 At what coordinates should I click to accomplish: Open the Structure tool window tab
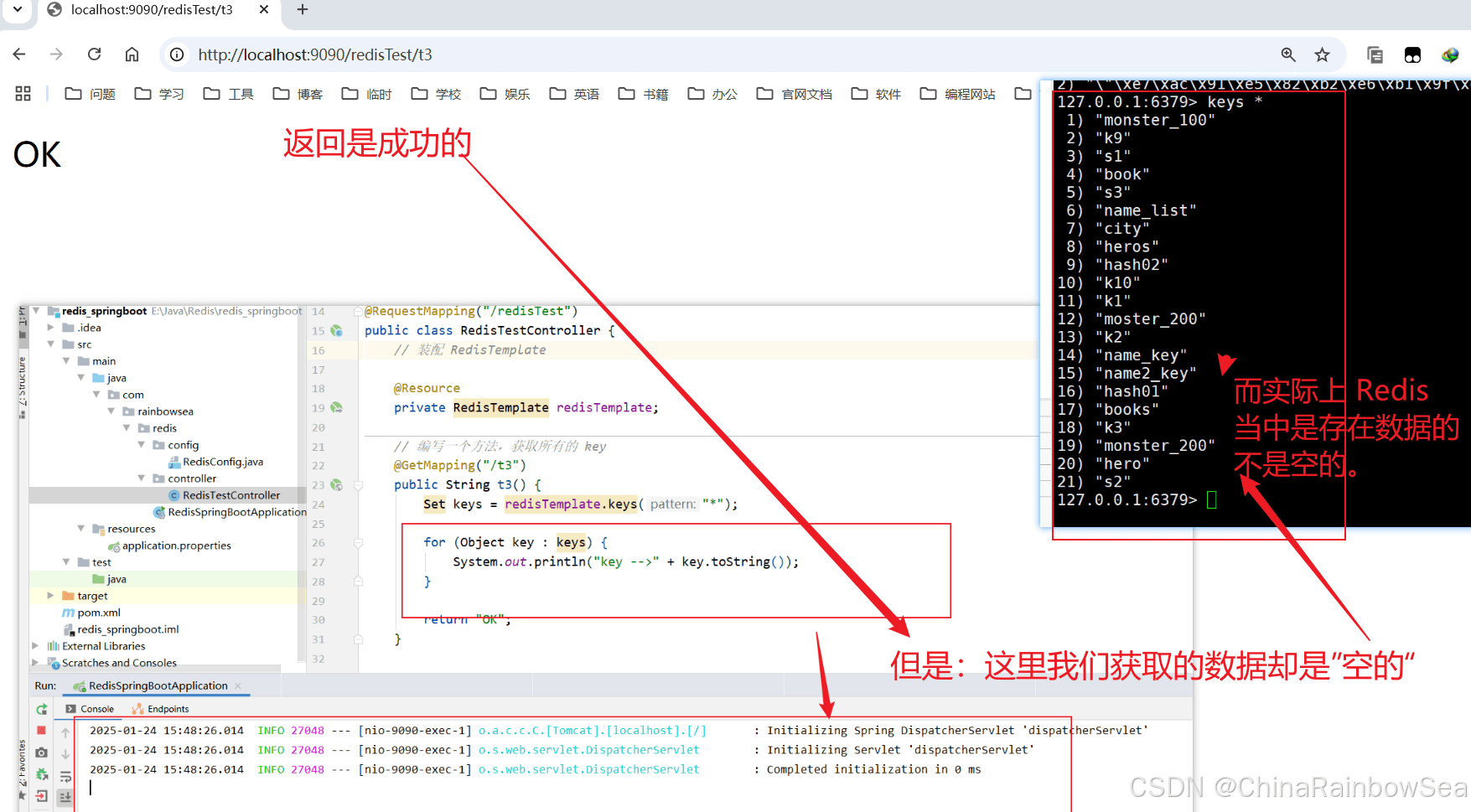[x=22, y=387]
